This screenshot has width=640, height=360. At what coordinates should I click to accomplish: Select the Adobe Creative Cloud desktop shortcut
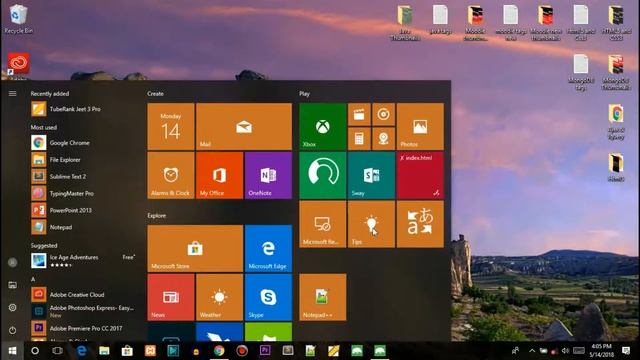pos(18,66)
